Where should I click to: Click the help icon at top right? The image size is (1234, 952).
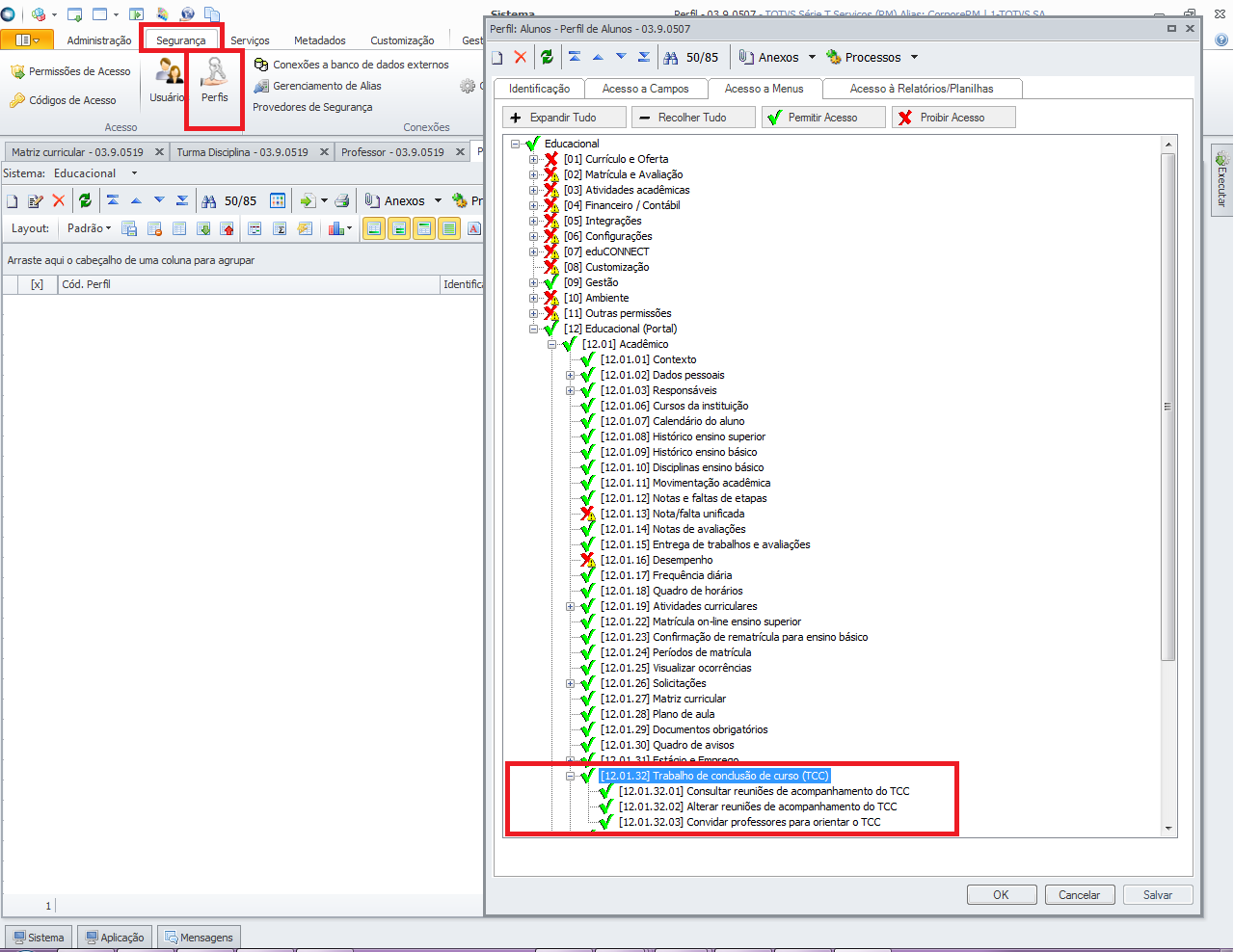pyautogui.click(x=1221, y=40)
